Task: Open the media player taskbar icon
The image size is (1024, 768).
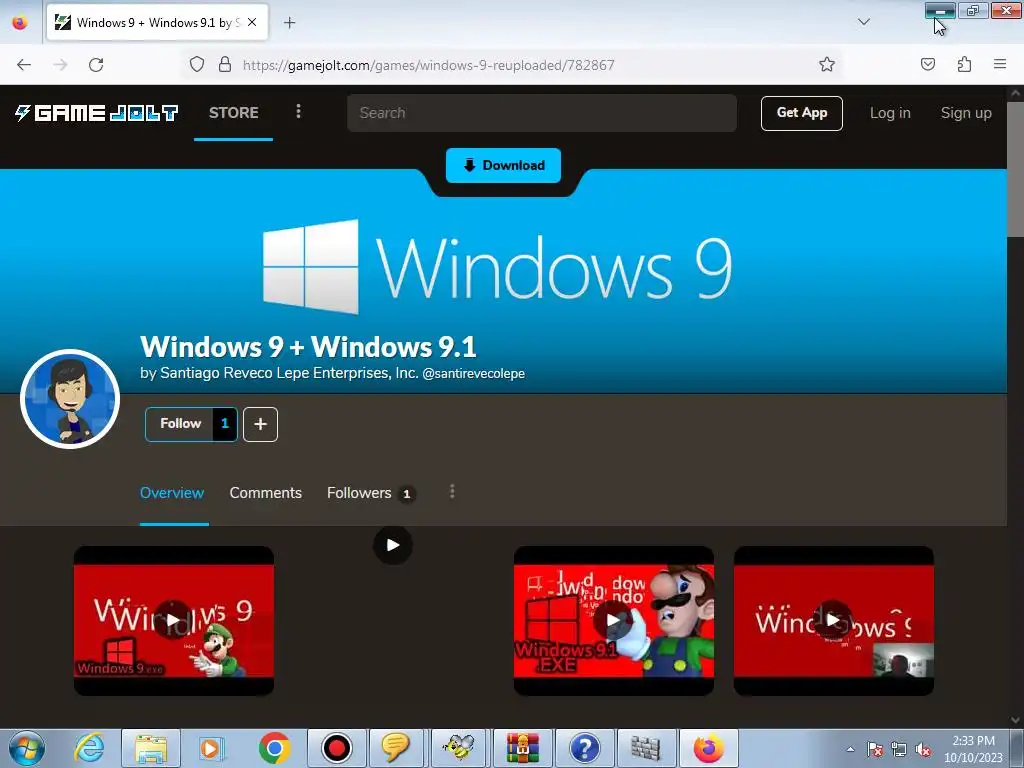Action: coord(212,748)
